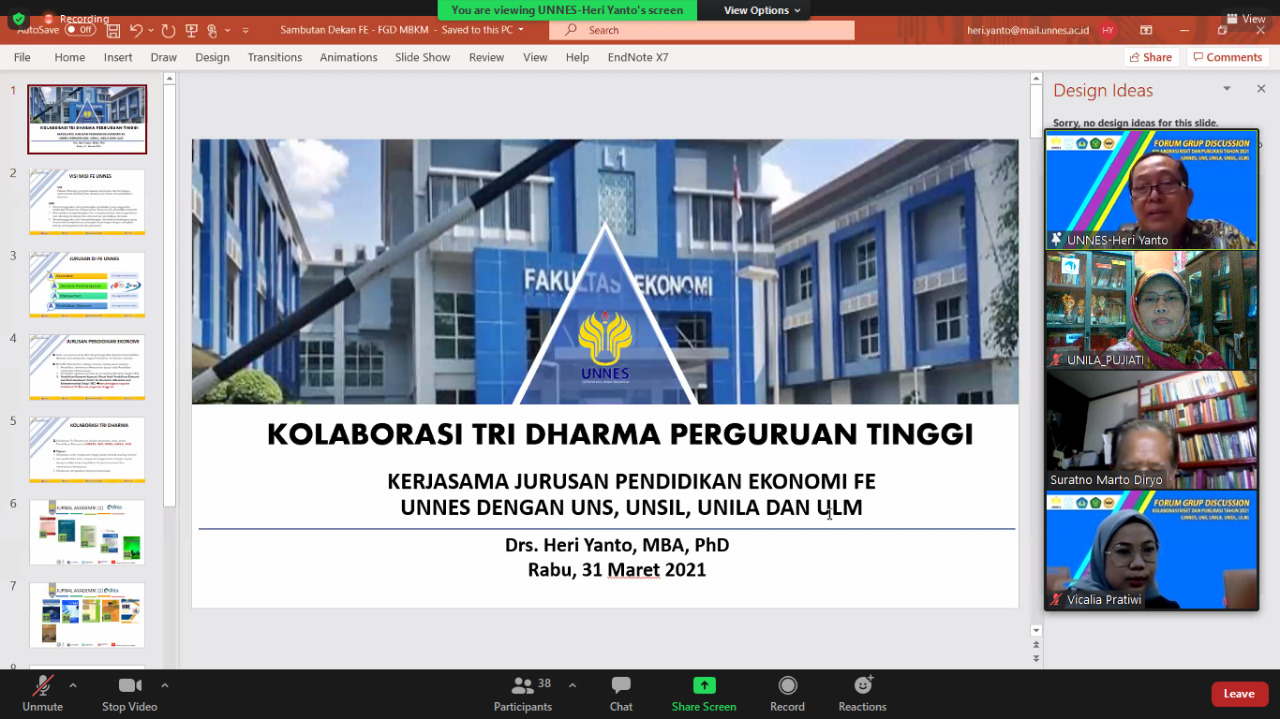Image resolution: width=1280 pixels, height=719 pixels.
Task: Open the File menu
Action: pos(22,57)
